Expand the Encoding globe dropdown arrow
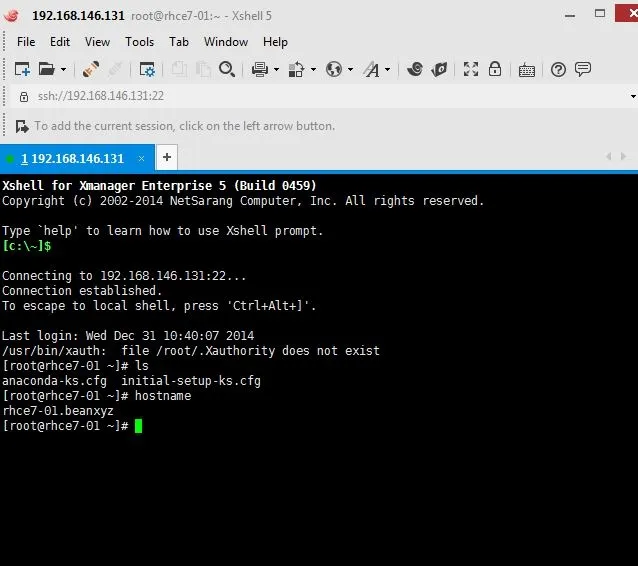 (350, 70)
